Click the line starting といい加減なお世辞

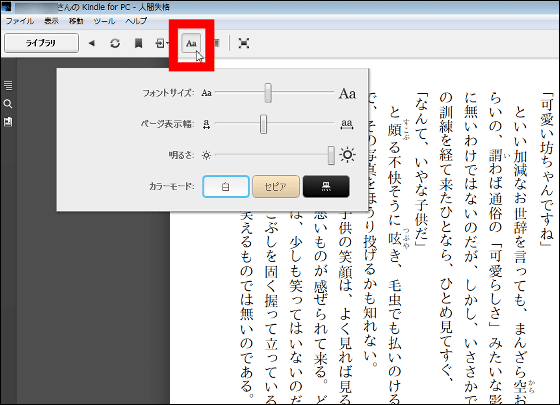coord(521,256)
